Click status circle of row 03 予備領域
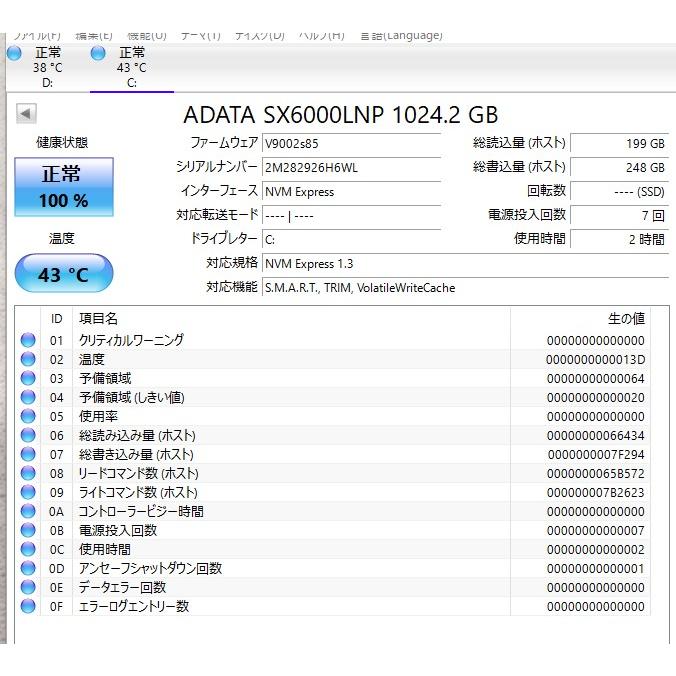Image resolution: width=676 pixels, height=676 pixels. tap(28, 378)
